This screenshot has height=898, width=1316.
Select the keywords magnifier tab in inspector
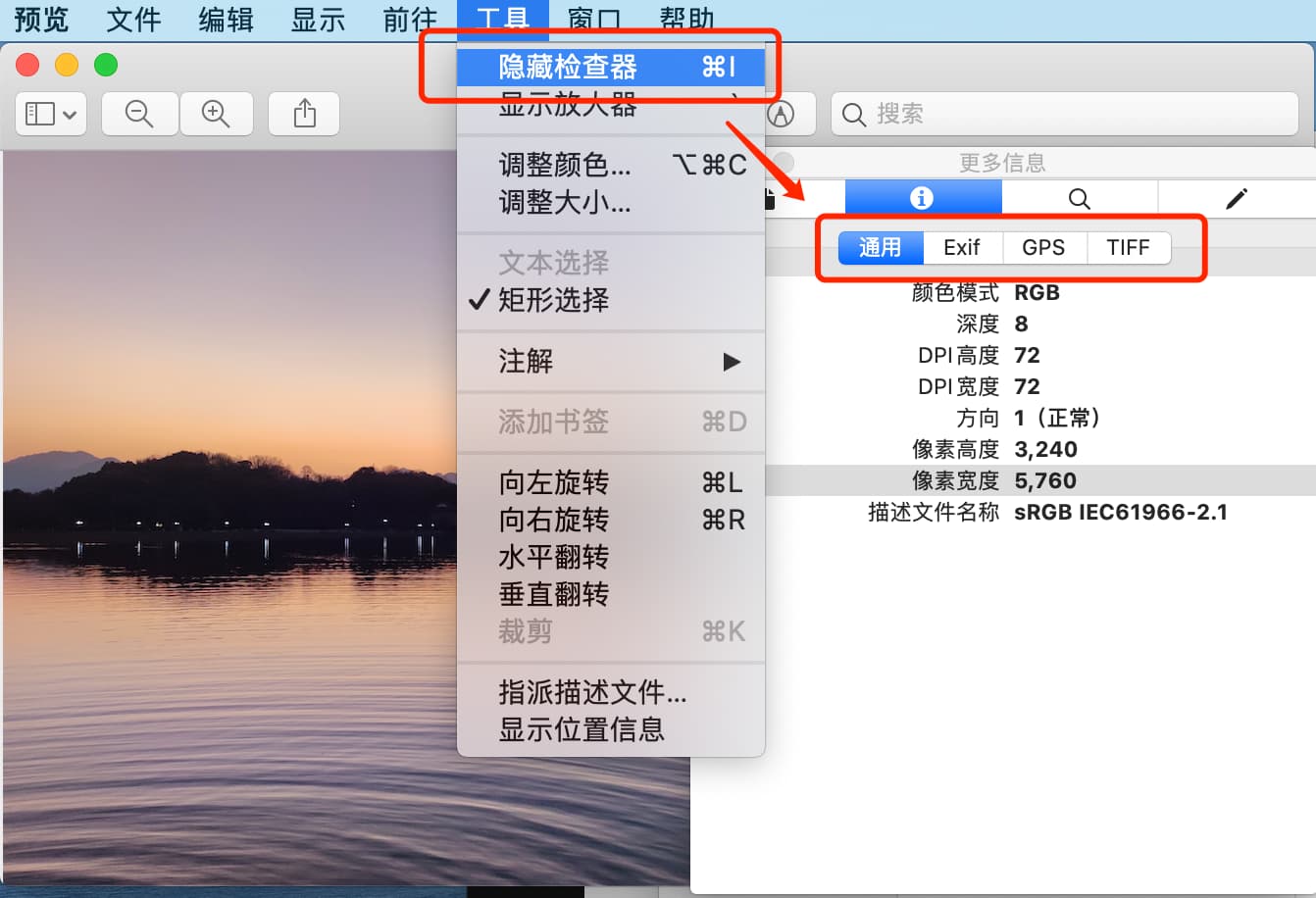click(x=1080, y=199)
